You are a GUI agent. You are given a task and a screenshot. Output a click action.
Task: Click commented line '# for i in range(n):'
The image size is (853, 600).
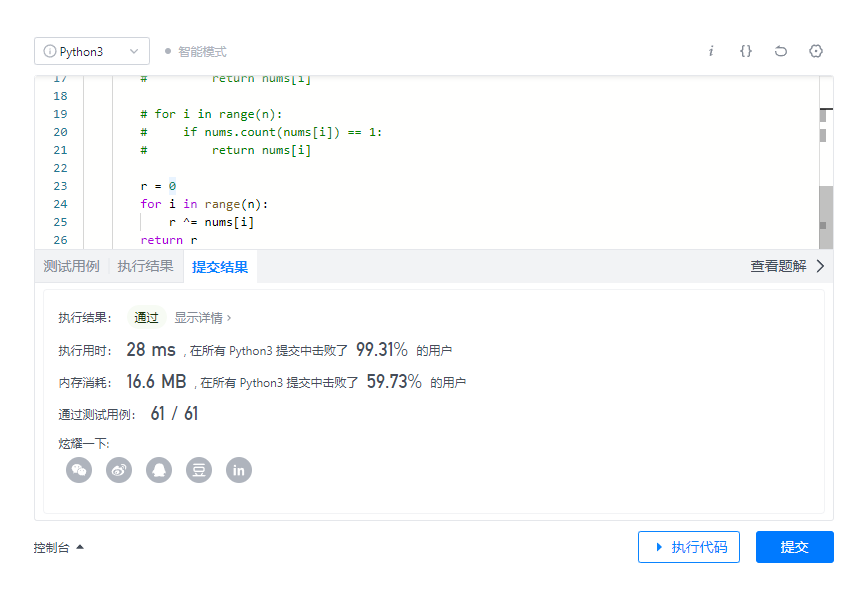[x=211, y=114]
